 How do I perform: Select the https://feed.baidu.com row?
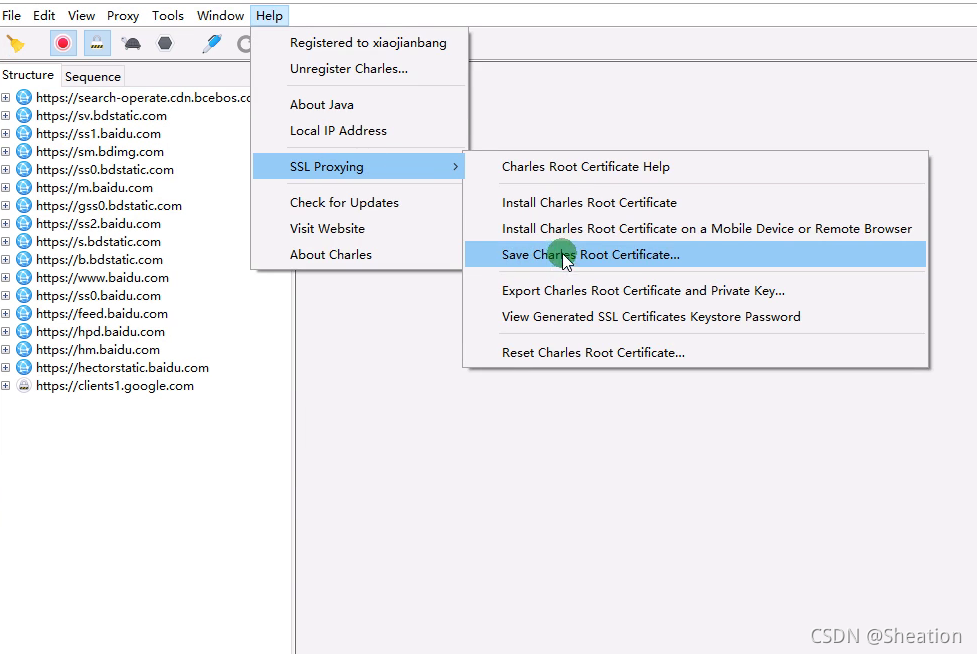tap(102, 313)
